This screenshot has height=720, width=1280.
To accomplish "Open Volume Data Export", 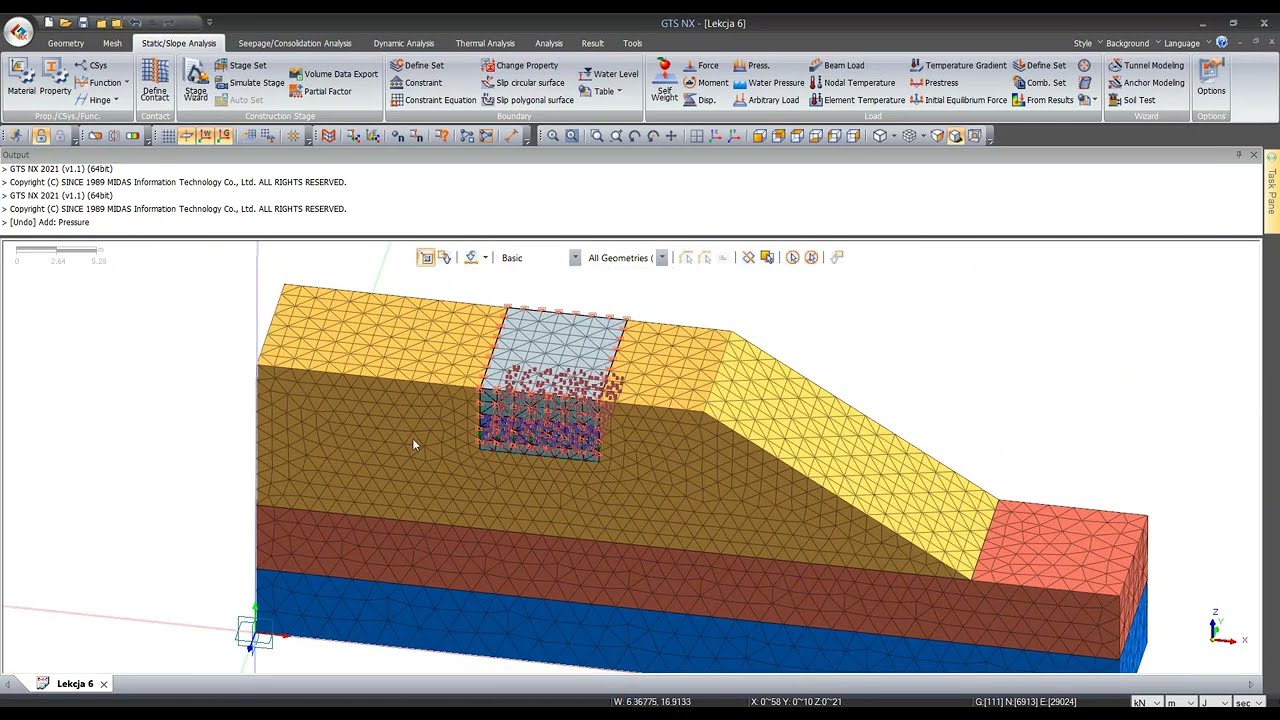I will tap(333, 74).
